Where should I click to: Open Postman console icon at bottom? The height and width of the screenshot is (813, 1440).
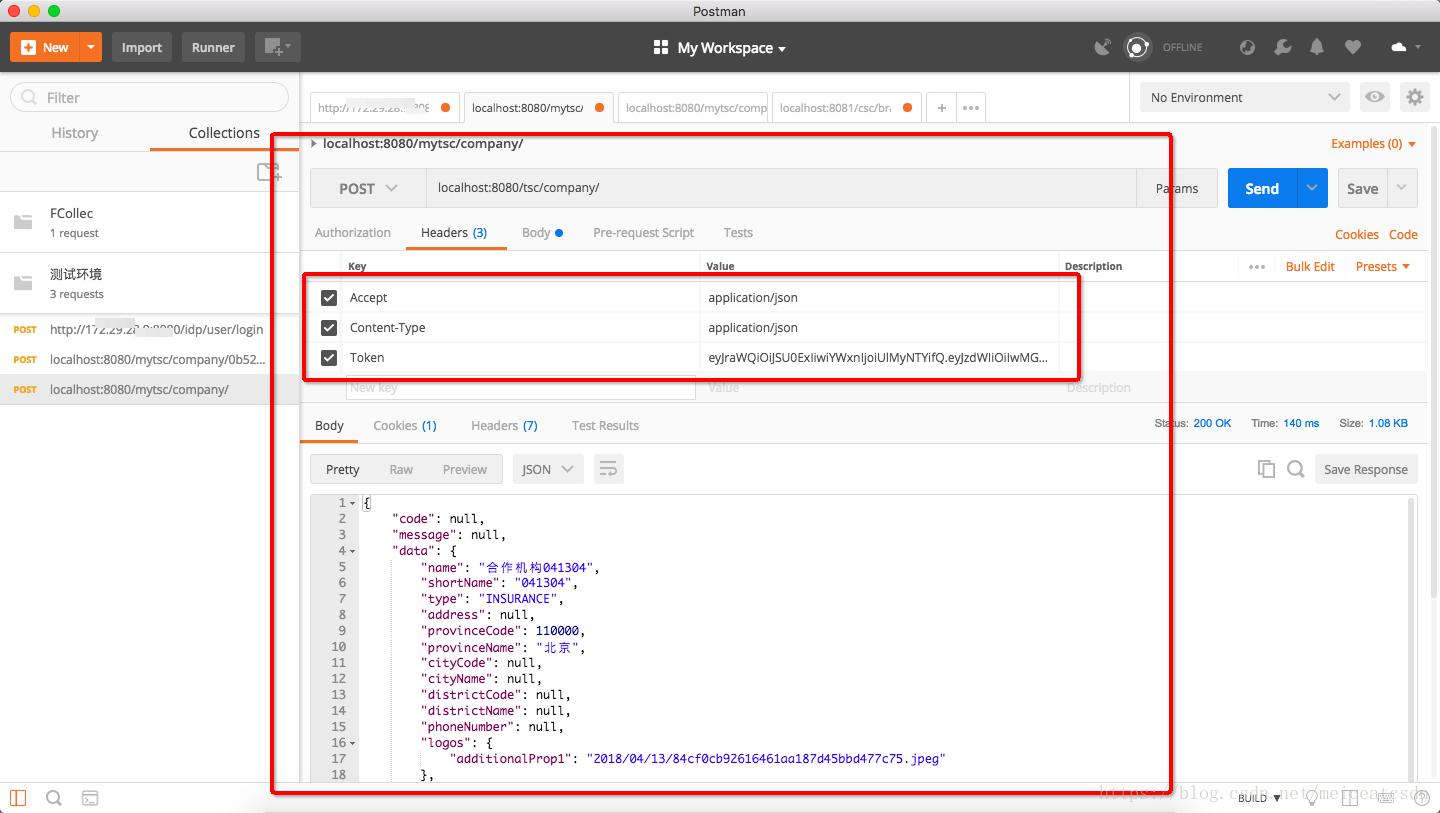(x=90, y=798)
